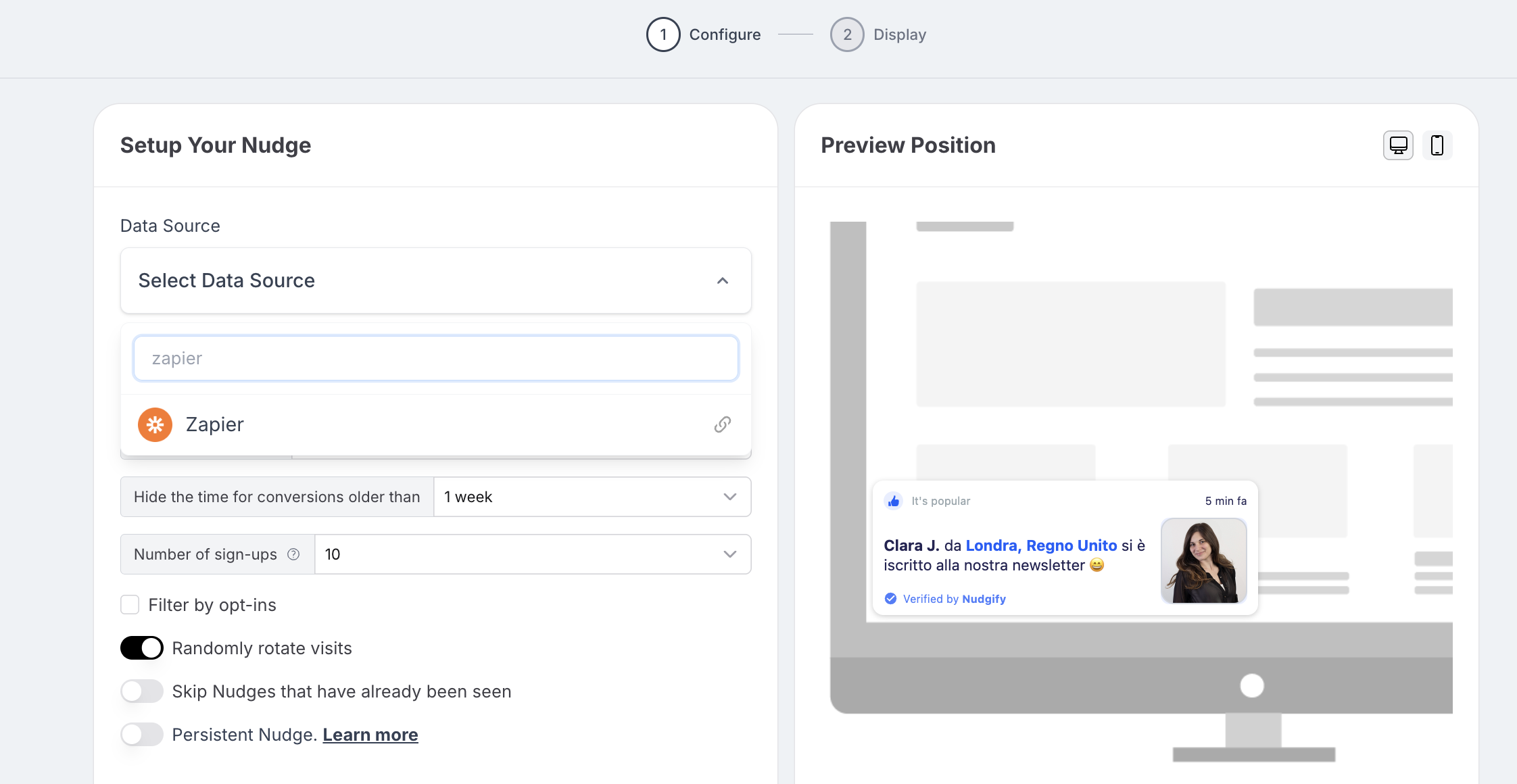Click the link icon next to Zapier
Screen dimensions: 1517x784
point(723,424)
